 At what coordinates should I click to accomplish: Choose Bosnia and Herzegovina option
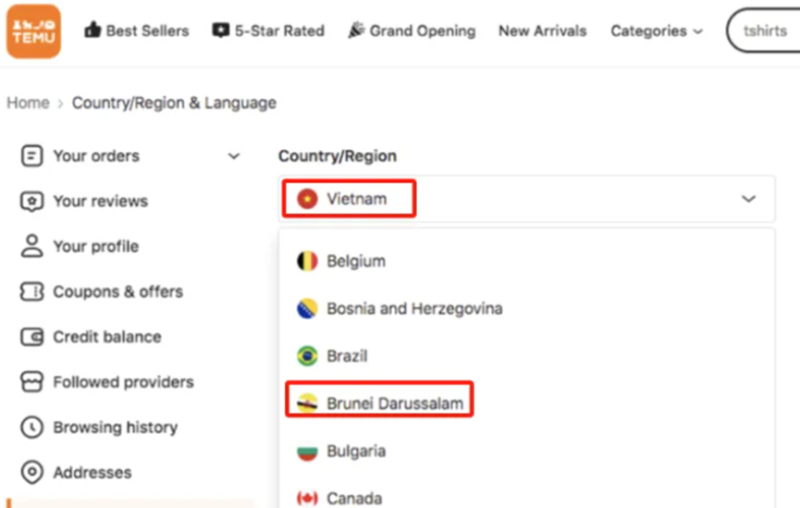(x=414, y=309)
